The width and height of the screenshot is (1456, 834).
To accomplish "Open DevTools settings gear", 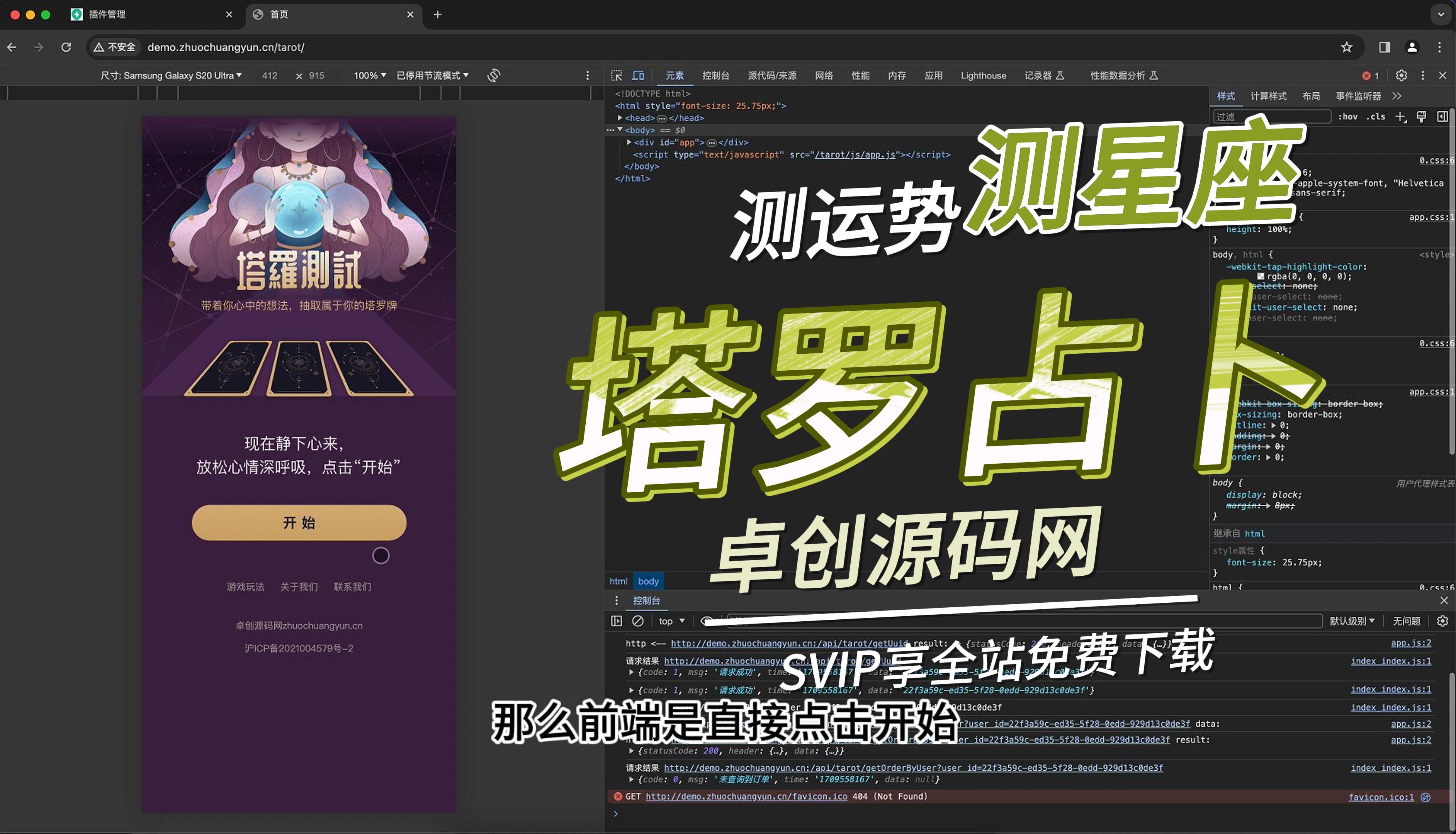I will pos(1401,76).
